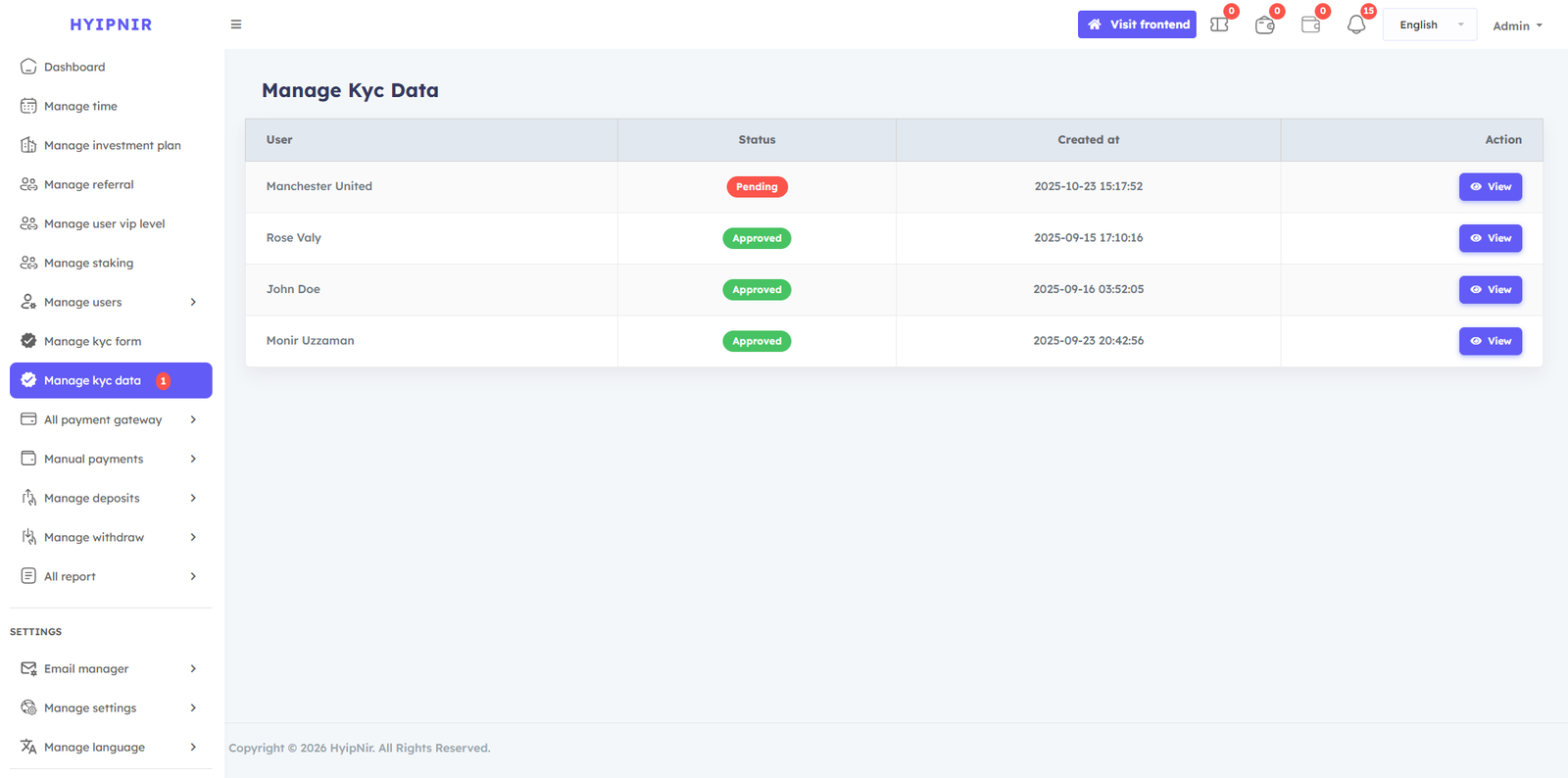Expand the Manage deposits chevron
The image size is (1568, 778).
[193, 498]
